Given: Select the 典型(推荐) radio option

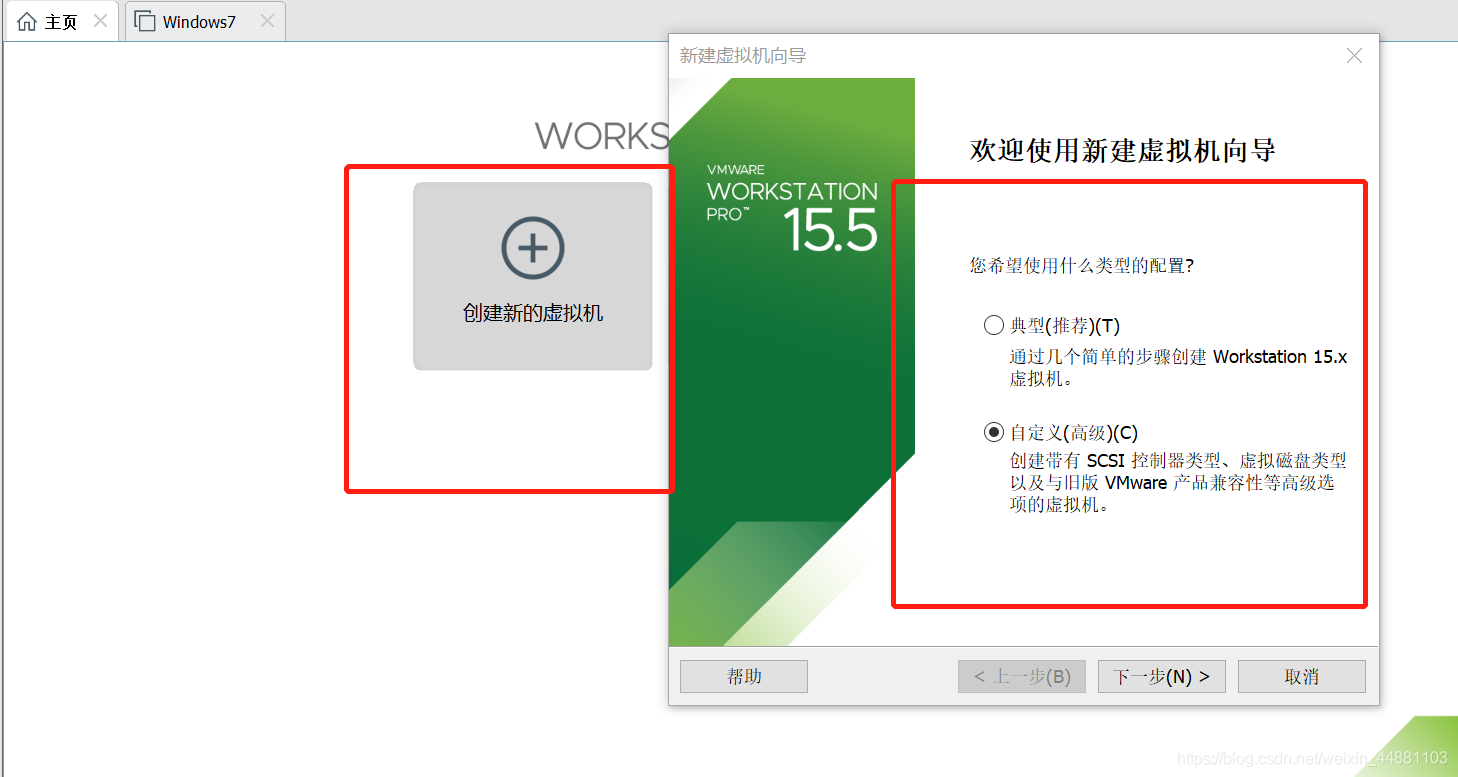Looking at the screenshot, I should point(993,325).
